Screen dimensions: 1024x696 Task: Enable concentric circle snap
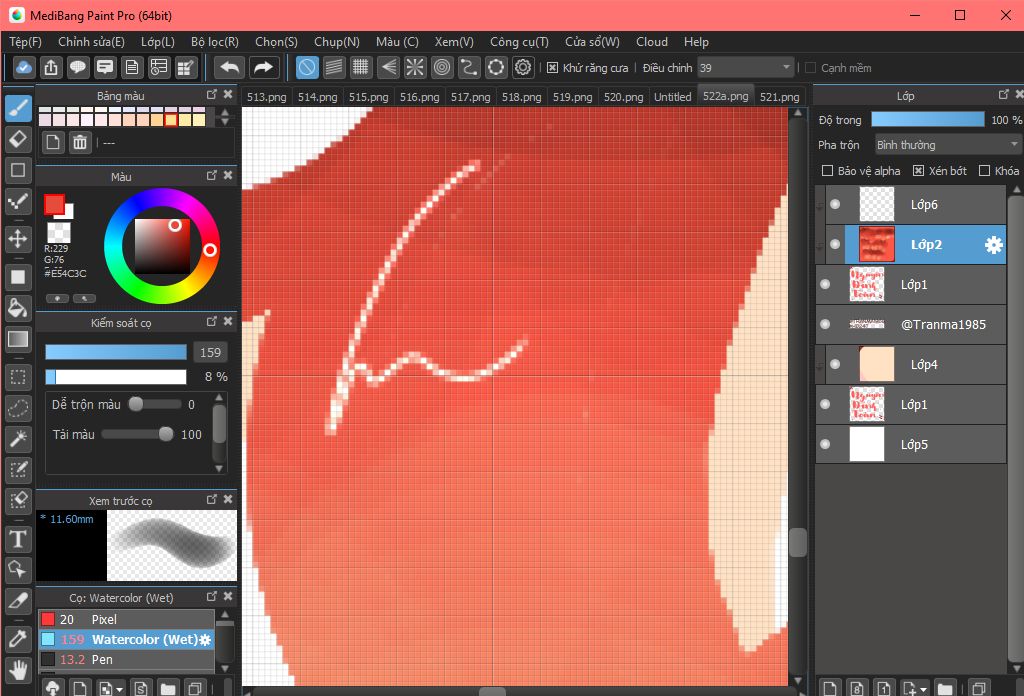point(442,67)
